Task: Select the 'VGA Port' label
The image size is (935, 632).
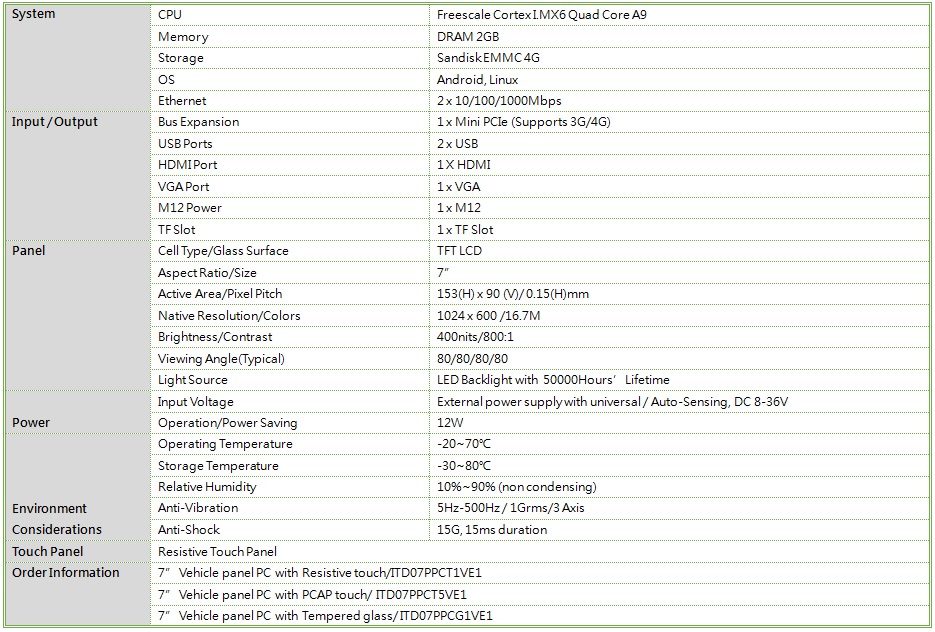Action: point(184,187)
